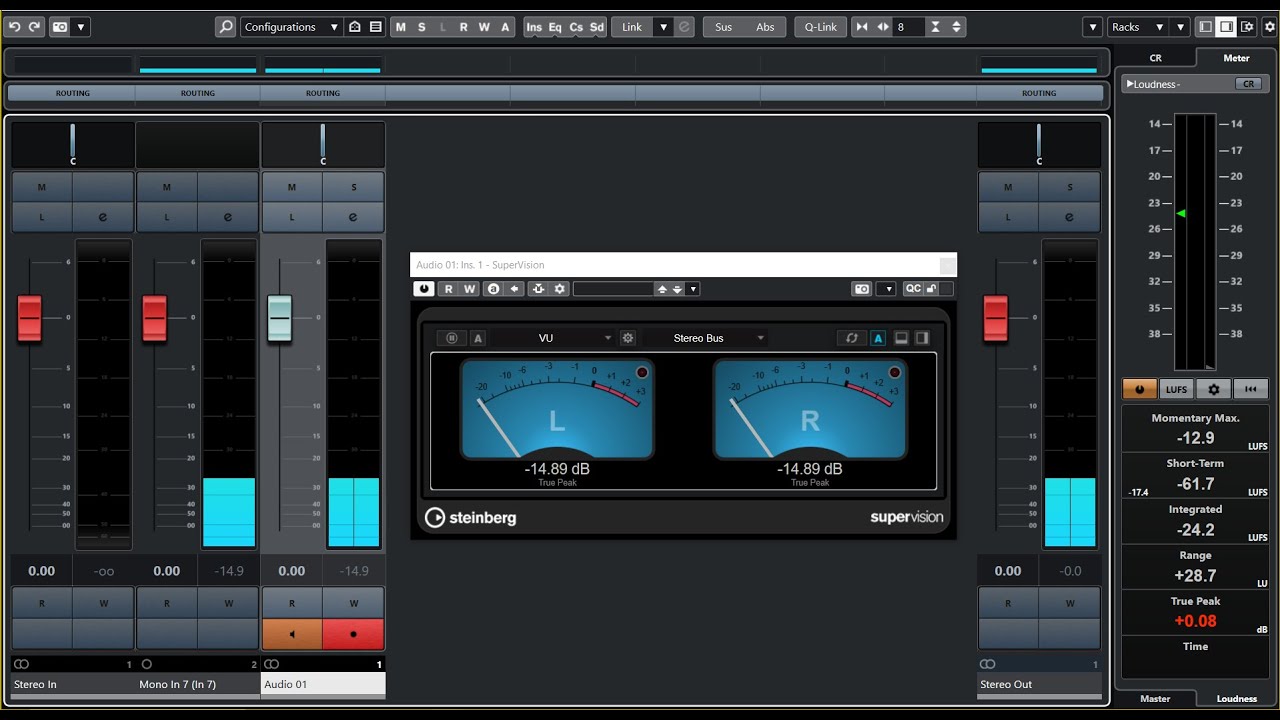
Task: Click the reset loudness icon
Action: tap(1250, 389)
